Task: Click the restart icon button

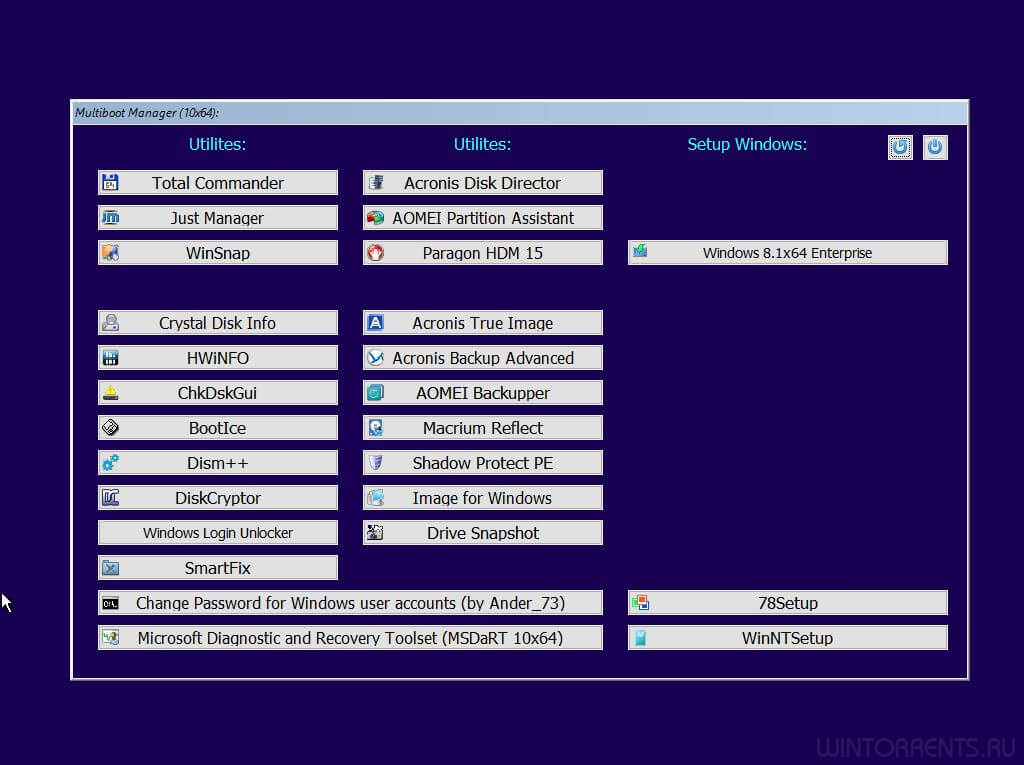Action: [x=900, y=147]
